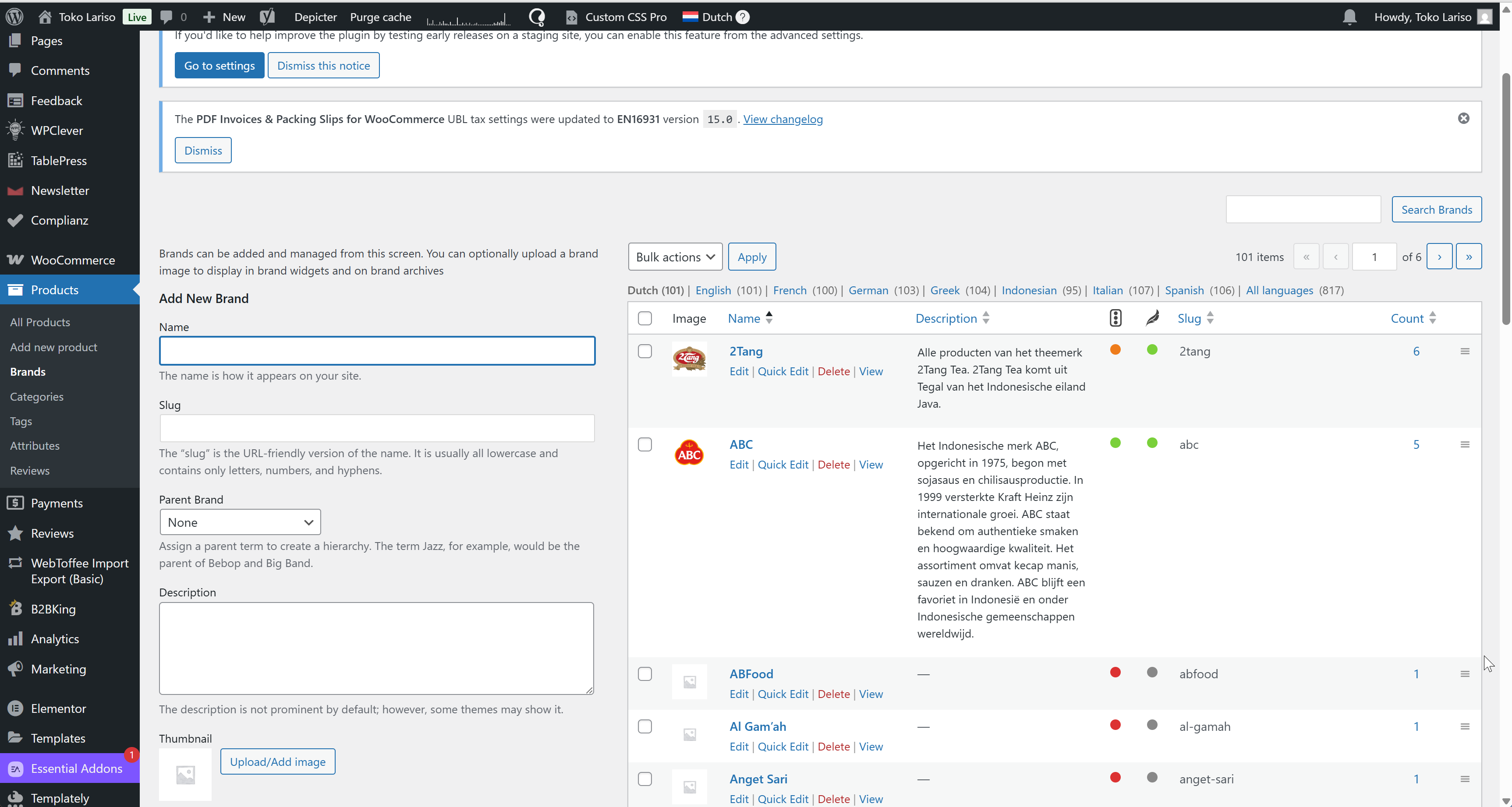Click the brand Name input field
Screen dimensions: 1512x807
pyautogui.click(x=377, y=351)
